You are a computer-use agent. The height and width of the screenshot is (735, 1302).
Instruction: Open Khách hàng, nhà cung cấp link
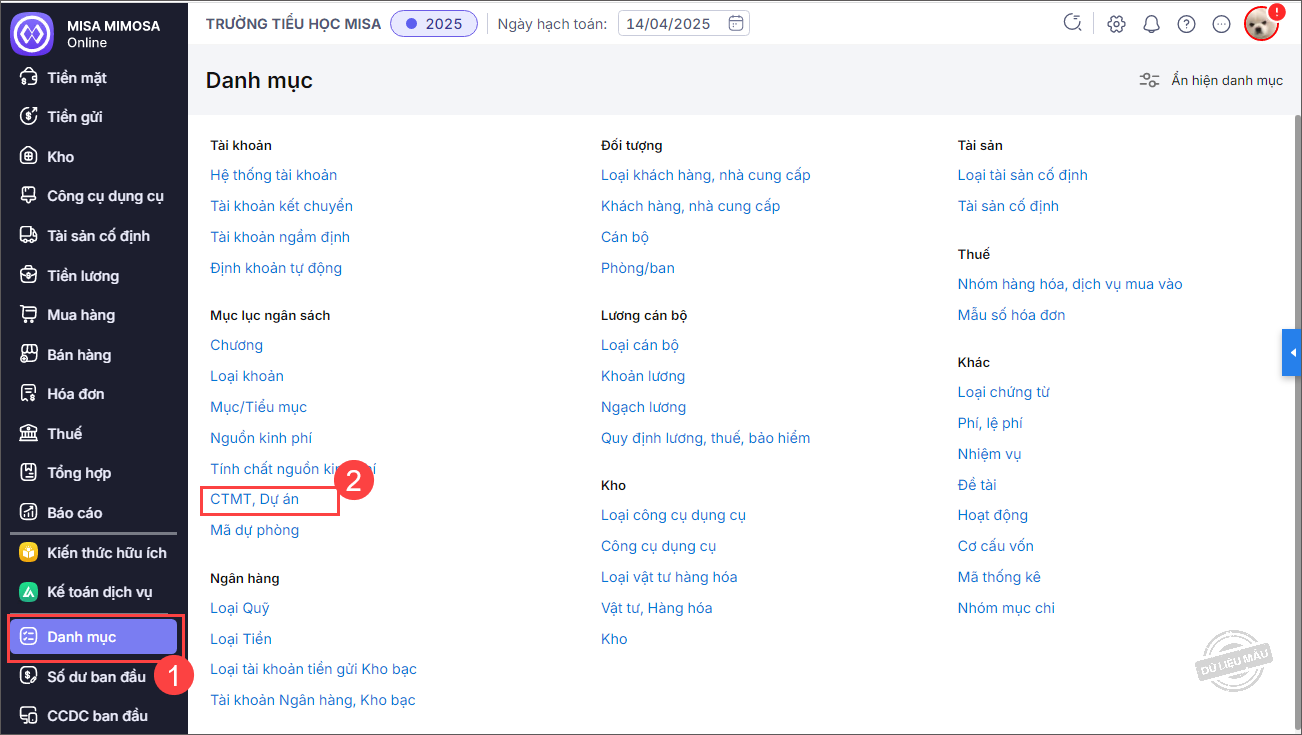(690, 206)
